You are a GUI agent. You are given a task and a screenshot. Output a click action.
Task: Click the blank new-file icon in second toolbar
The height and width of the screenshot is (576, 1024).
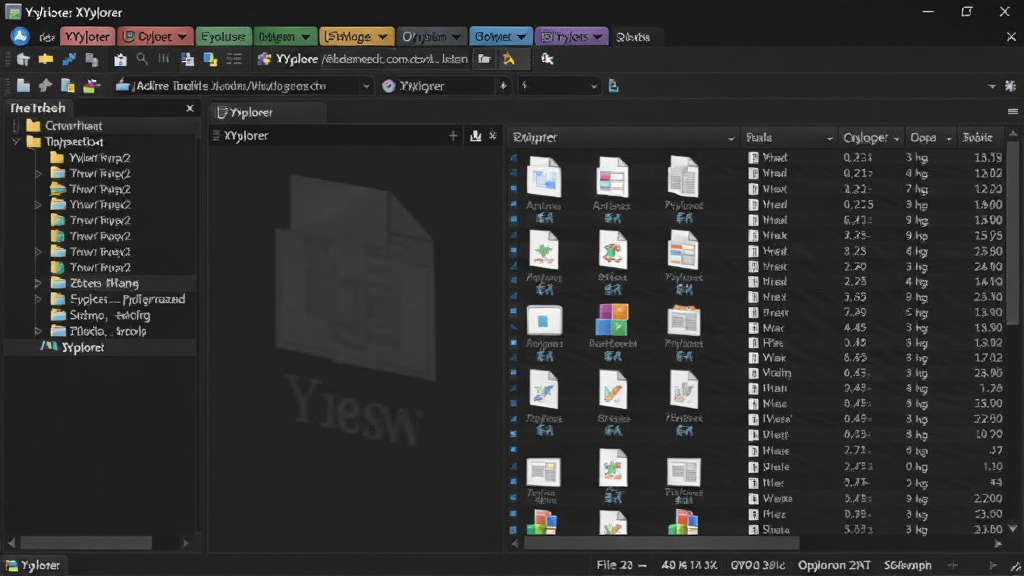tap(24, 86)
